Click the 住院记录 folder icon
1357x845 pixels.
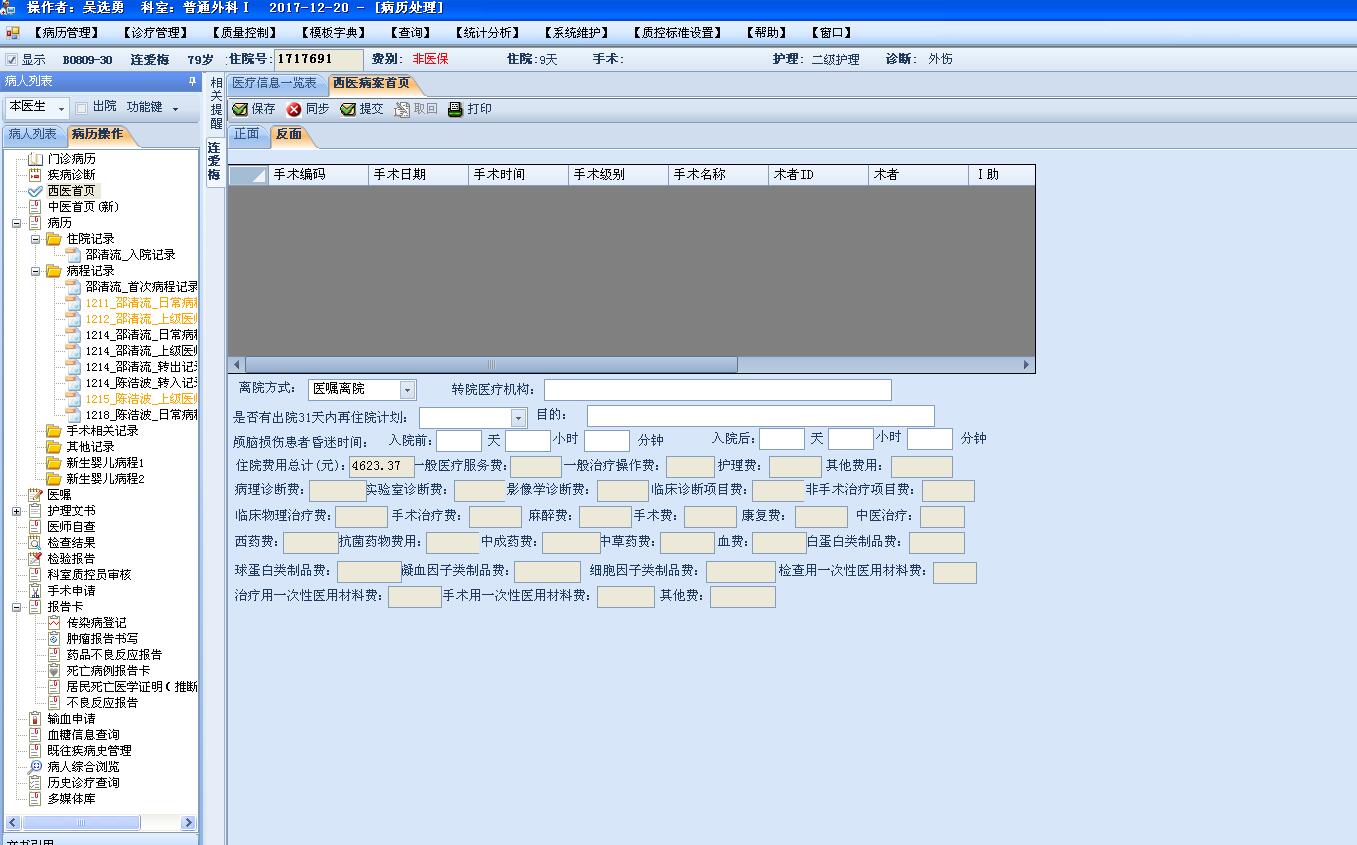click(x=54, y=239)
